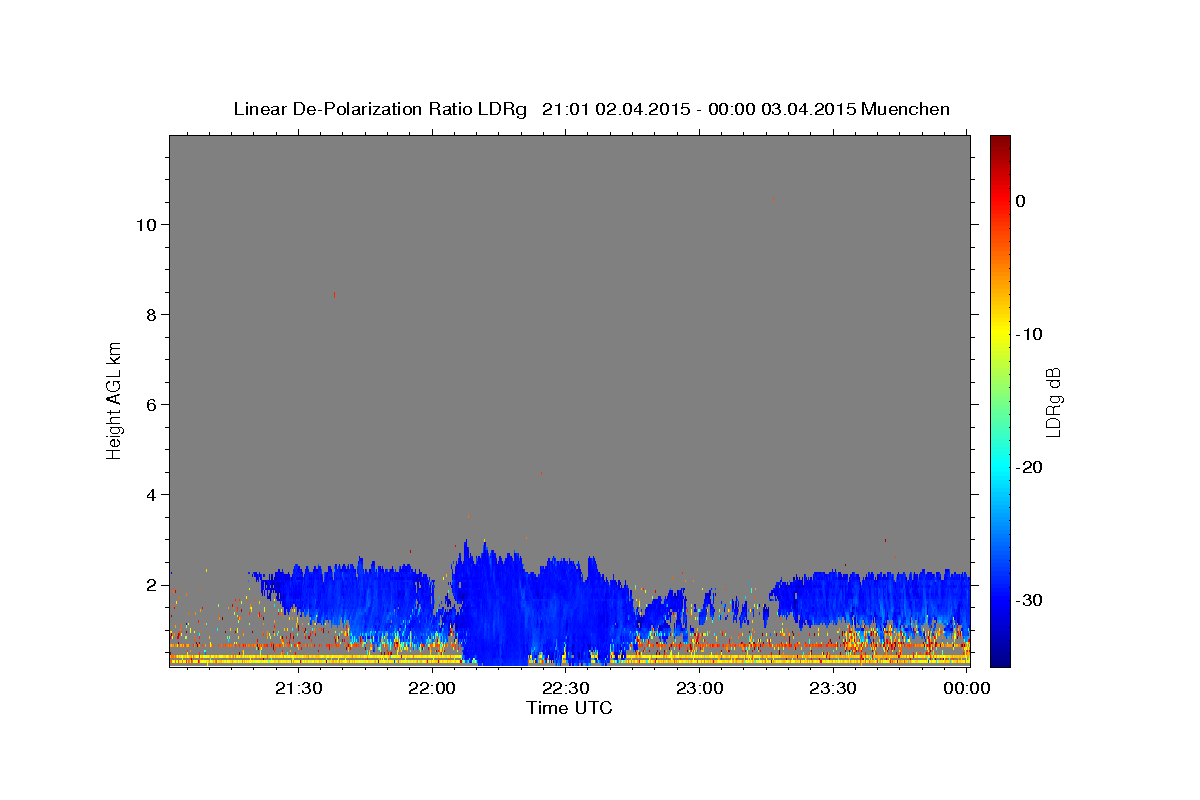The image size is (1200, 800).
Task: Click the dark red top of the colorbar
Action: 1000,143
